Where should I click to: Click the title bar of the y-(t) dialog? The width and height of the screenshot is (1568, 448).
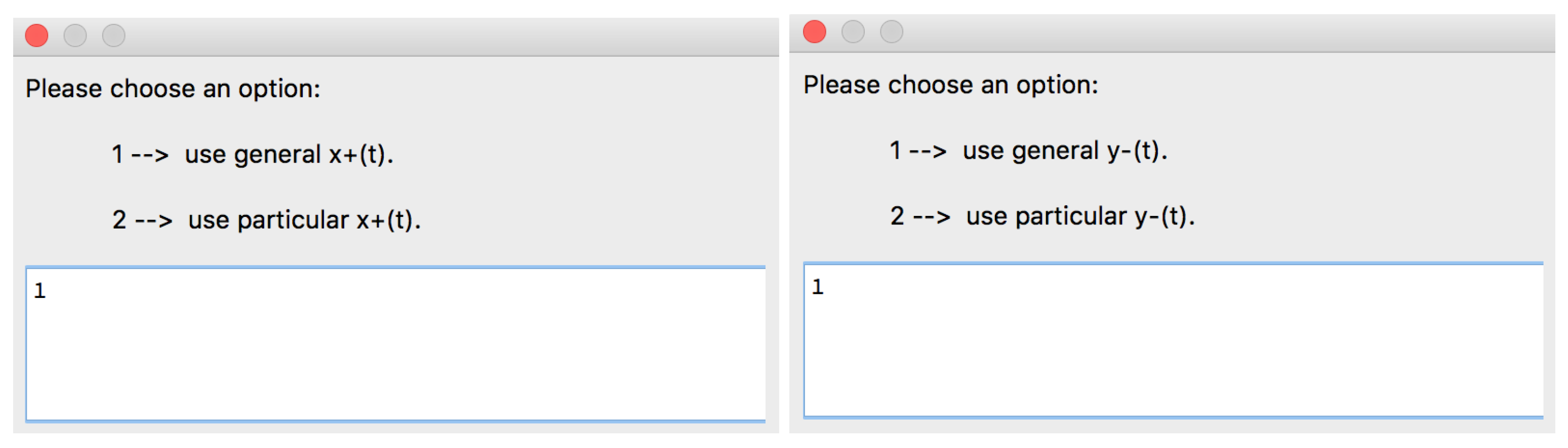(x=1205, y=32)
